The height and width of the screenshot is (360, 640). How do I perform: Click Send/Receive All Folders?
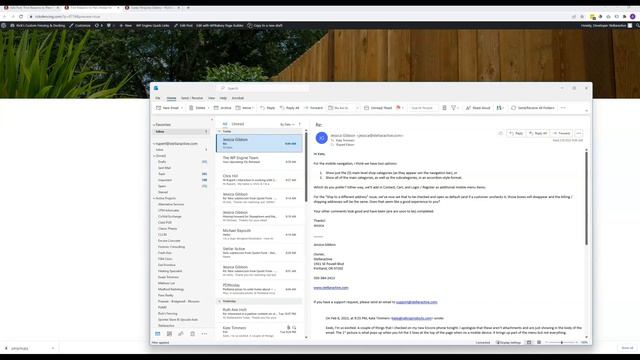pyautogui.click(x=533, y=108)
